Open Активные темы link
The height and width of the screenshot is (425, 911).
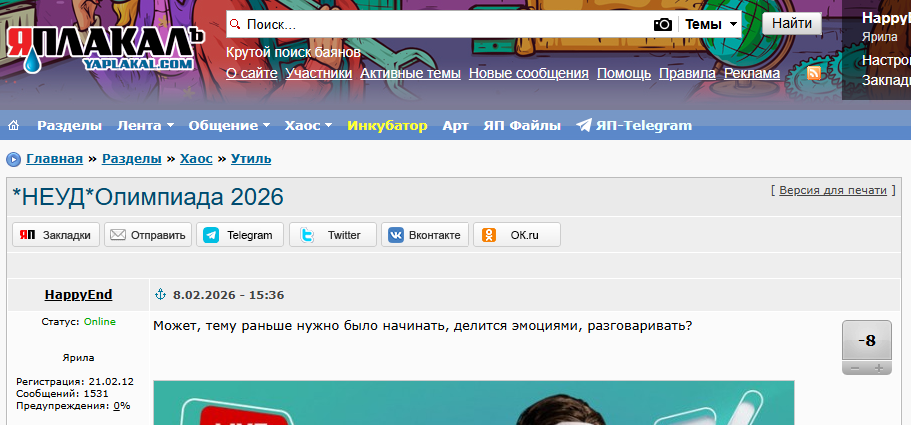[410, 74]
